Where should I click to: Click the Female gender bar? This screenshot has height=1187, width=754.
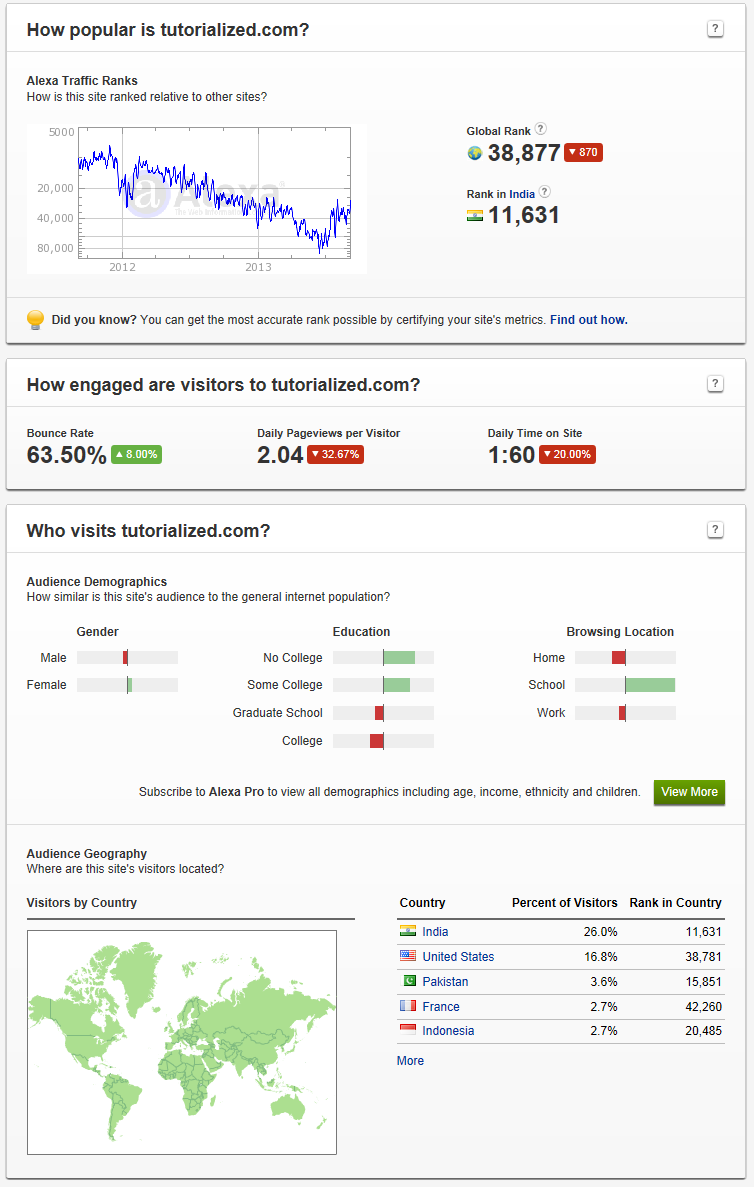127,684
